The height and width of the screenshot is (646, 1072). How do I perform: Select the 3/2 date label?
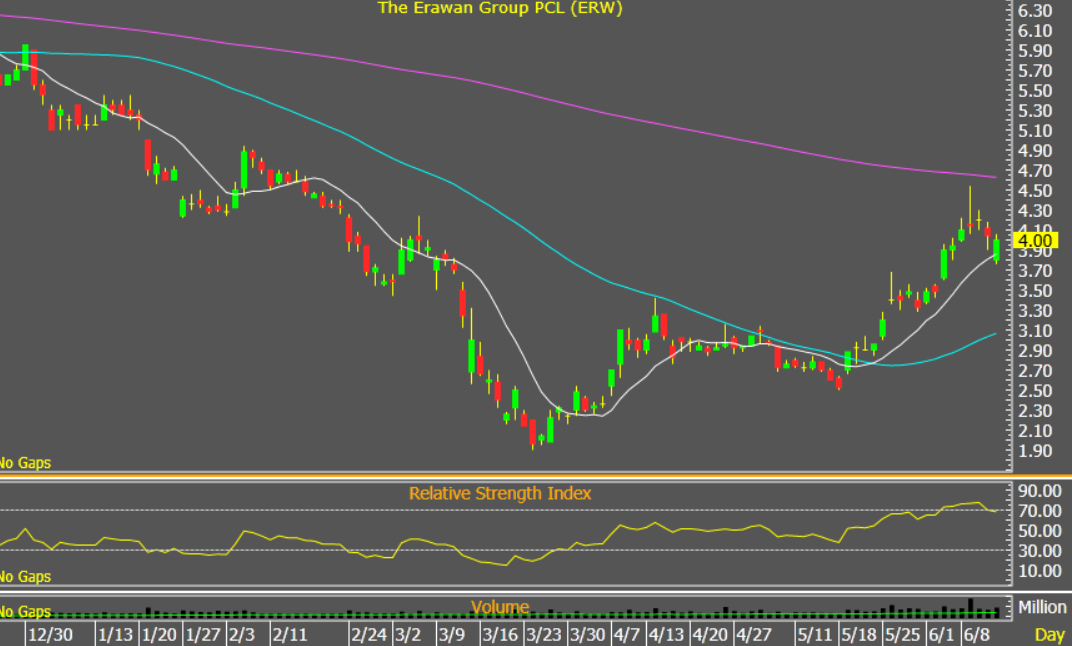[408, 634]
